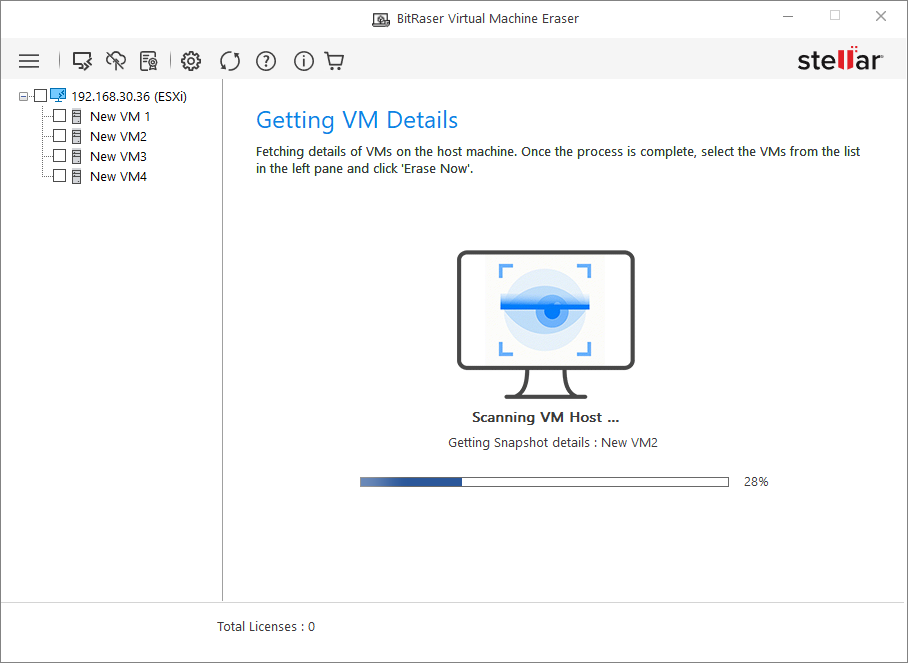Viewport: 908px width, 663px height.
Task: Click the ESXi host monitor icon
Action: click(x=58, y=96)
